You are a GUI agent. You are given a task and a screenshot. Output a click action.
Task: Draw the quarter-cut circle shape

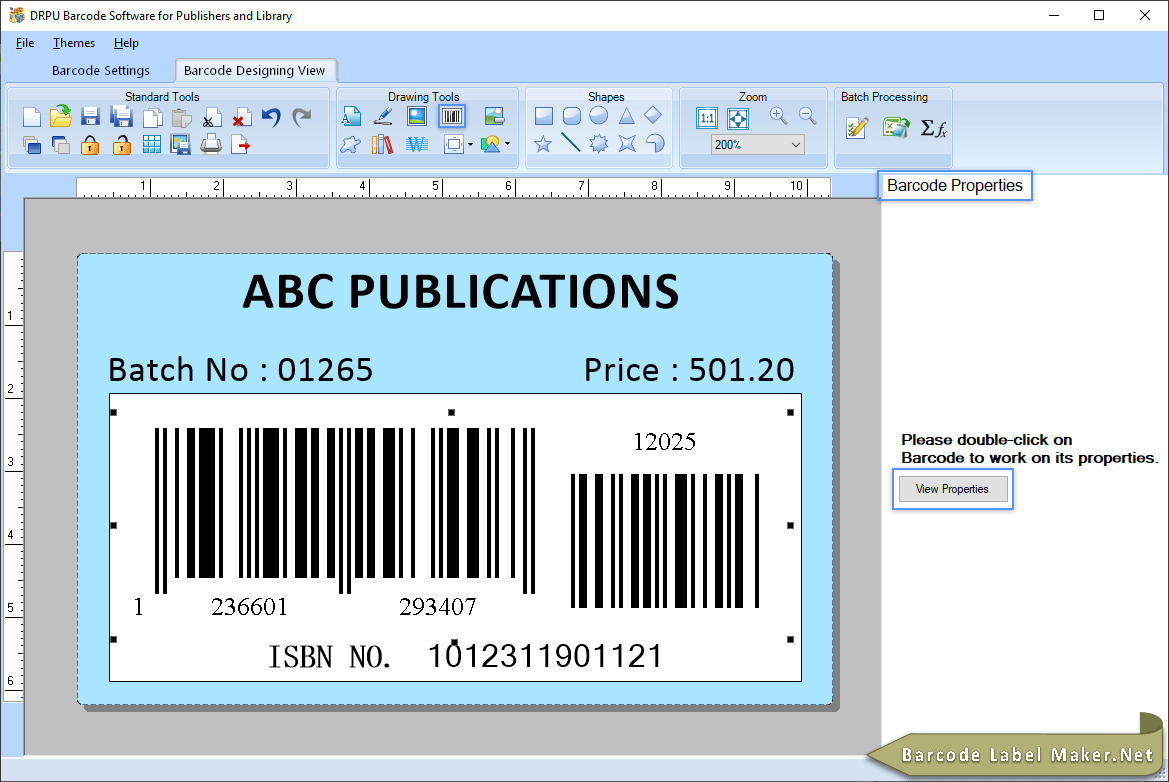[655, 143]
